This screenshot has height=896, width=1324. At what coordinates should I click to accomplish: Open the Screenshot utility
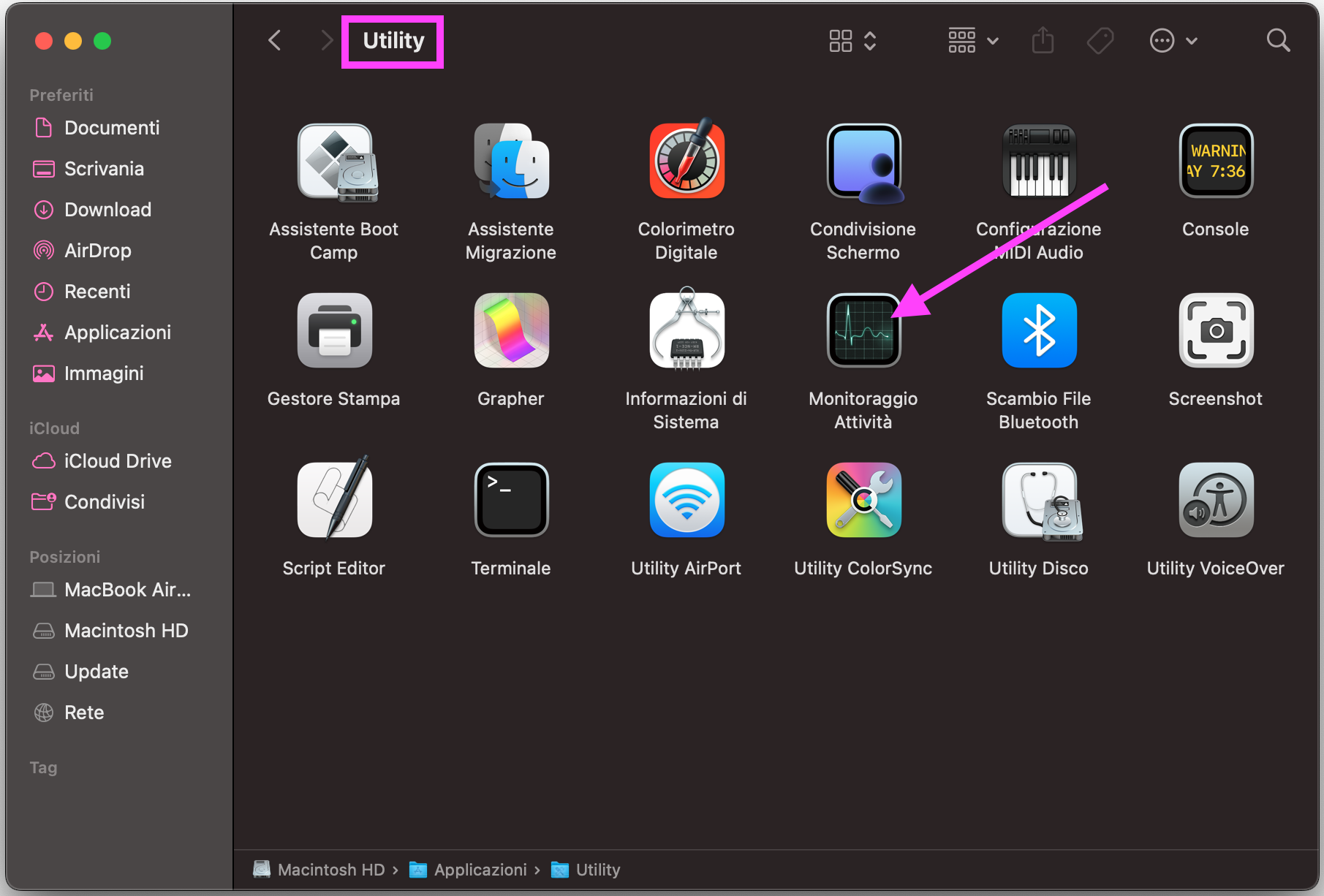point(1215,330)
